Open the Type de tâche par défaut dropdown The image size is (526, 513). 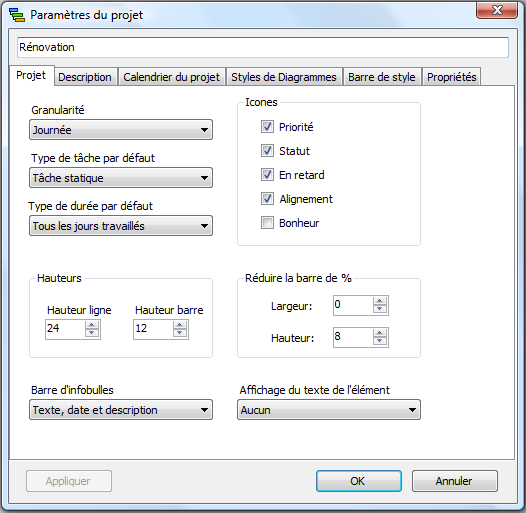(121, 178)
